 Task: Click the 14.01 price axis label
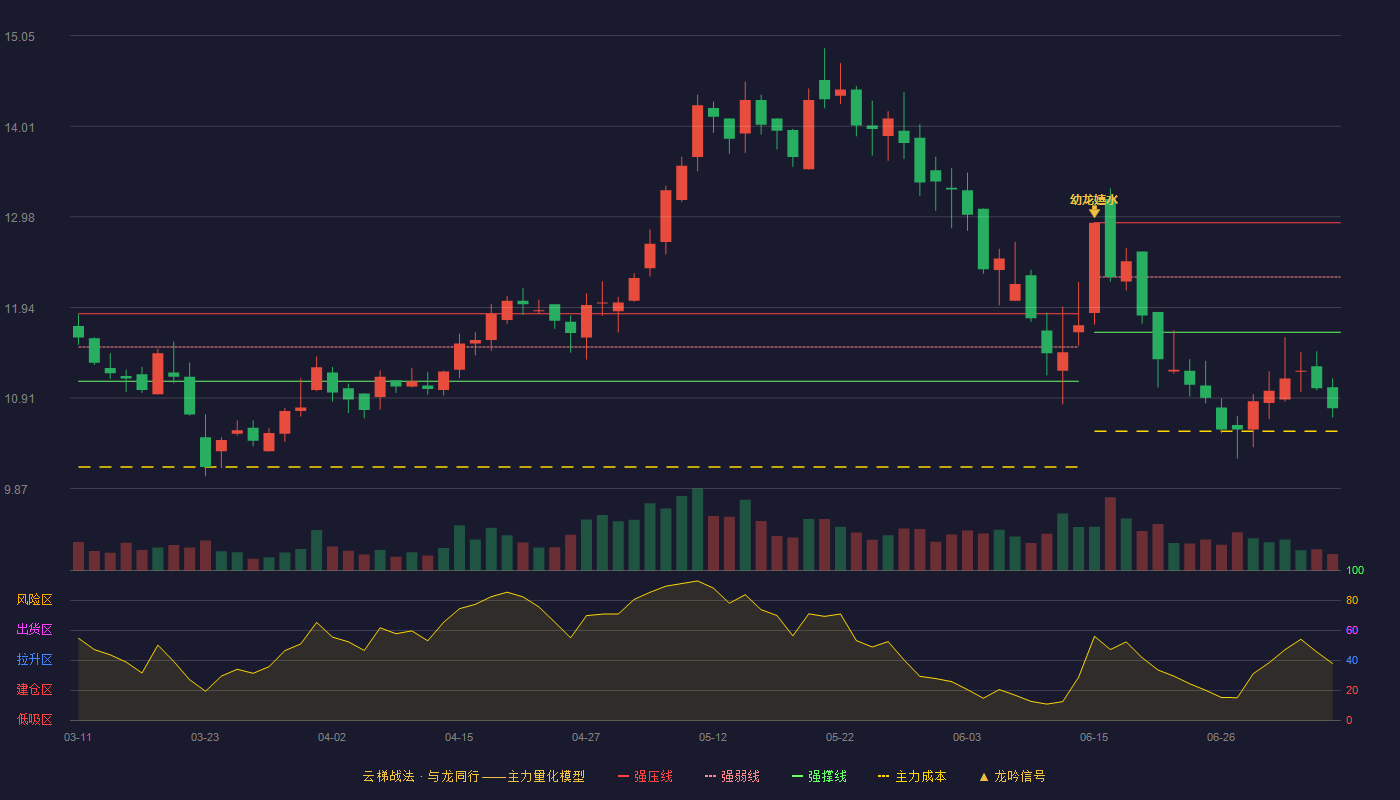click(x=19, y=127)
